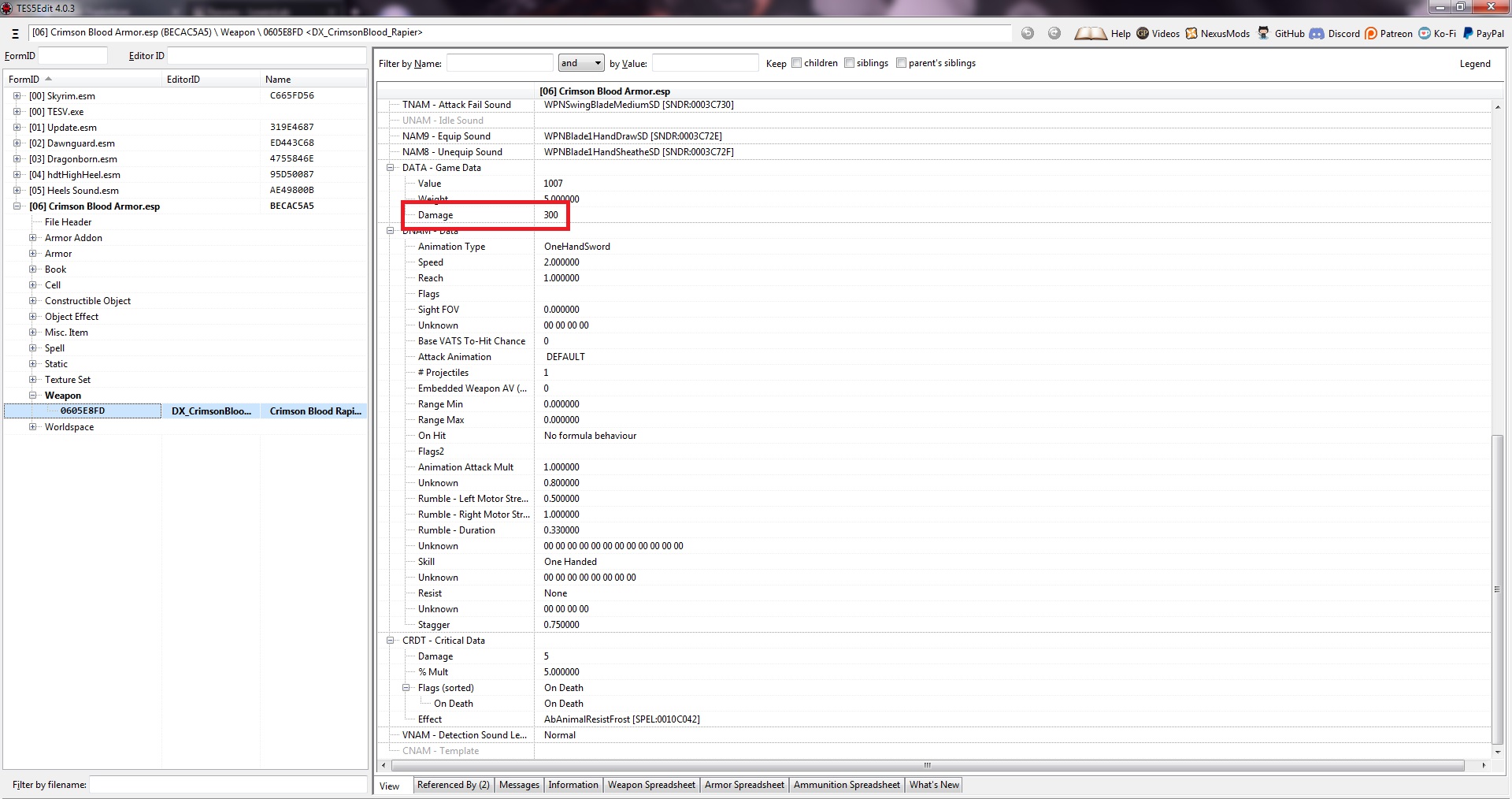The image size is (1512, 799).
Task: Open the PayPal link icon
Action: click(x=1468, y=33)
